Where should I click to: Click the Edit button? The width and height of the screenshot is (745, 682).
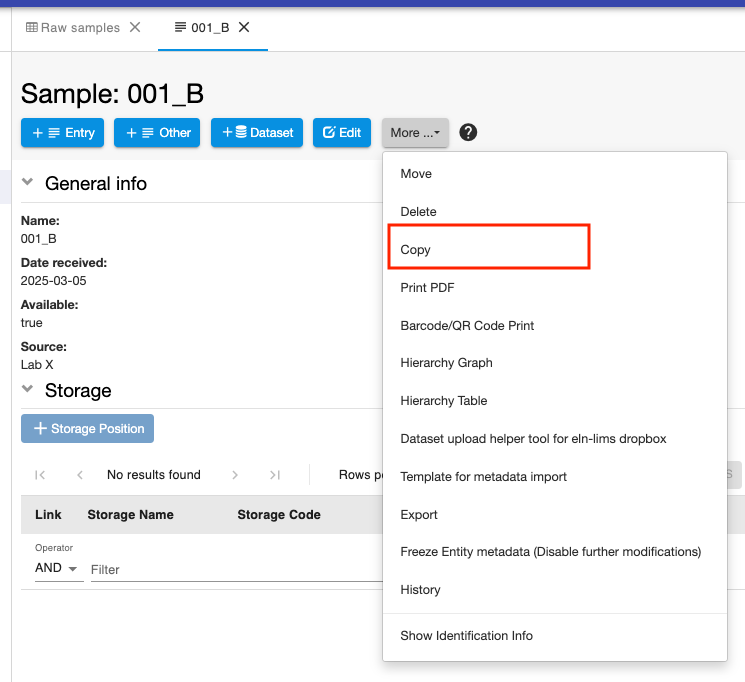point(342,133)
